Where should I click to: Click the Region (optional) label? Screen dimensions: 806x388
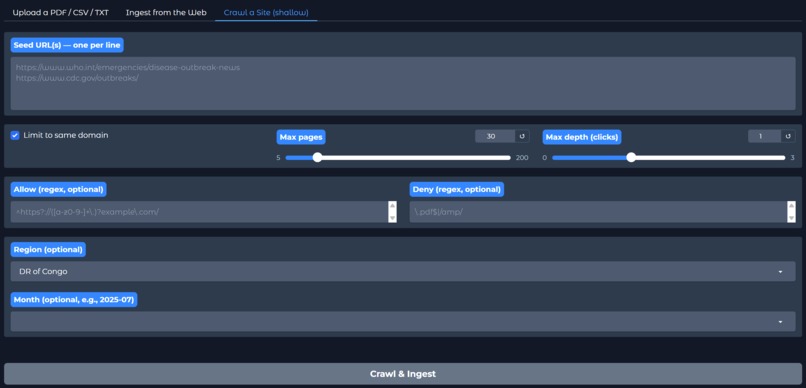pyautogui.click(x=48, y=249)
